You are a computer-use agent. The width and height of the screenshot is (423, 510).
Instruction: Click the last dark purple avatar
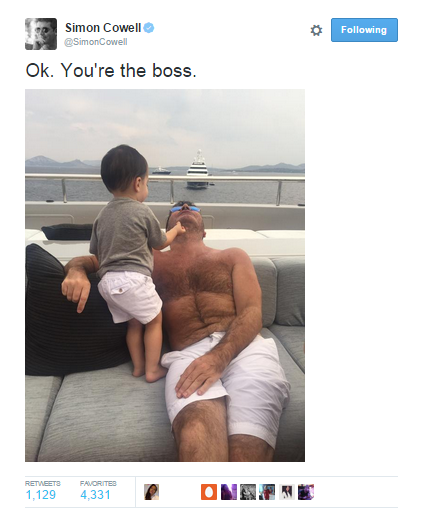[306, 492]
